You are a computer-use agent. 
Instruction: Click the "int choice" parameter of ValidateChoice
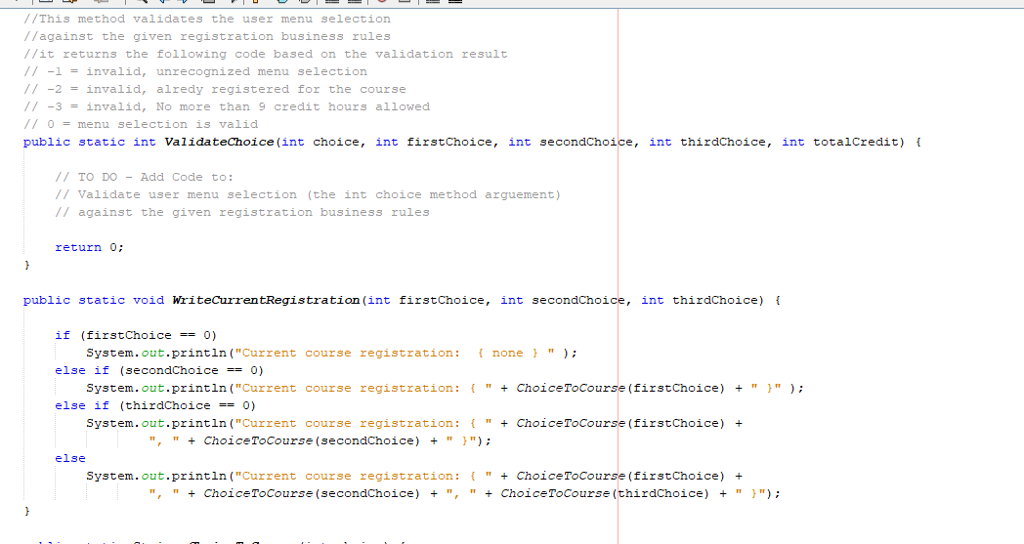click(322, 142)
